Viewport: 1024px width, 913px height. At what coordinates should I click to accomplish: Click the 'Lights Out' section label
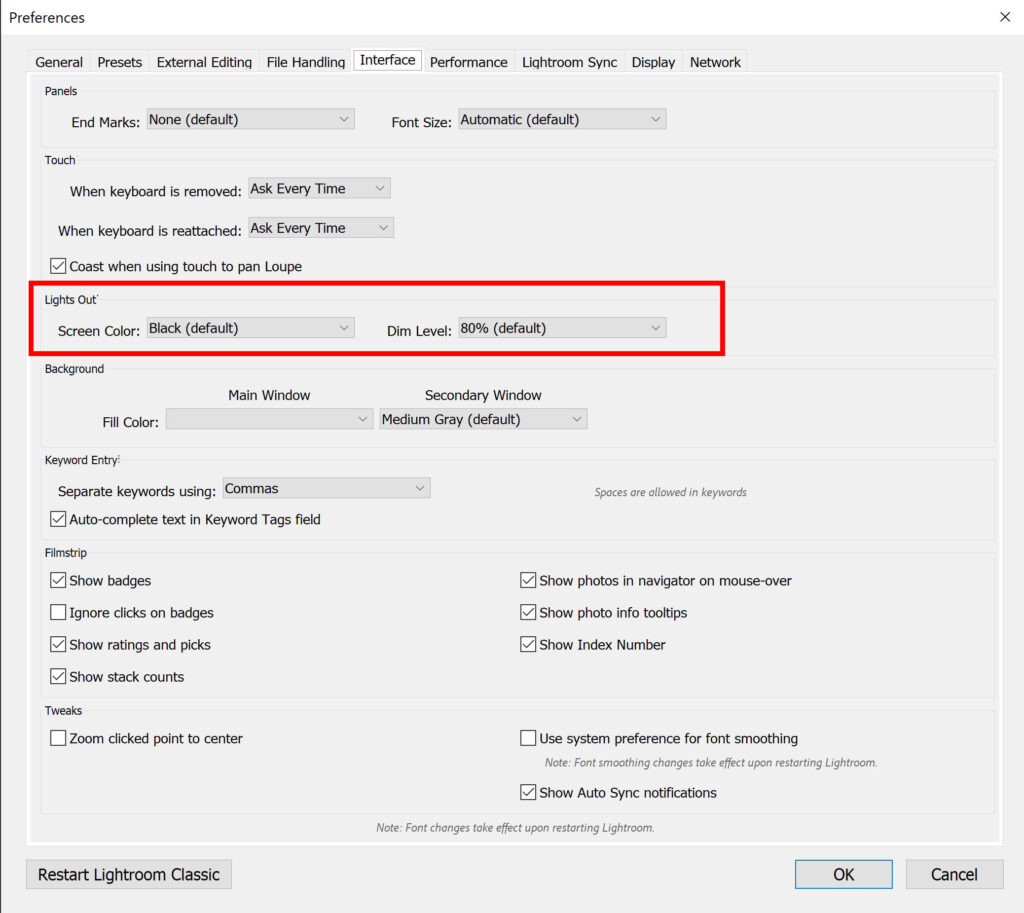point(71,300)
